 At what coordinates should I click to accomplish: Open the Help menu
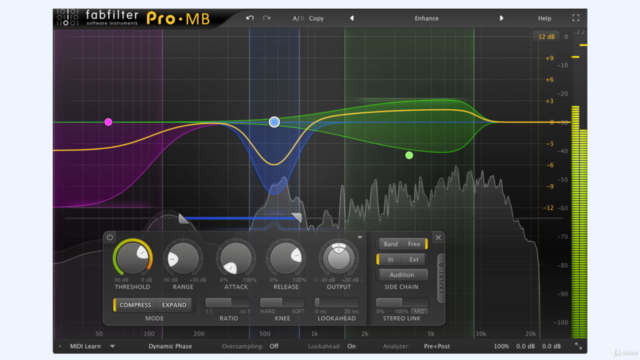[x=544, y=18]
